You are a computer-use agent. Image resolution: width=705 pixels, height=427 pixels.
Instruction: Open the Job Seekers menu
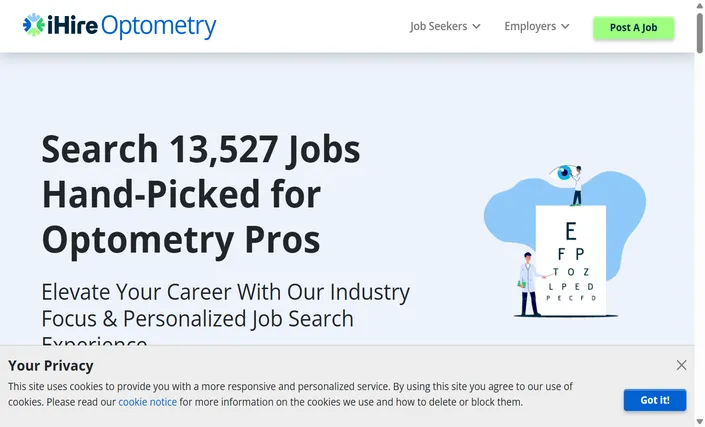(438, 27)
